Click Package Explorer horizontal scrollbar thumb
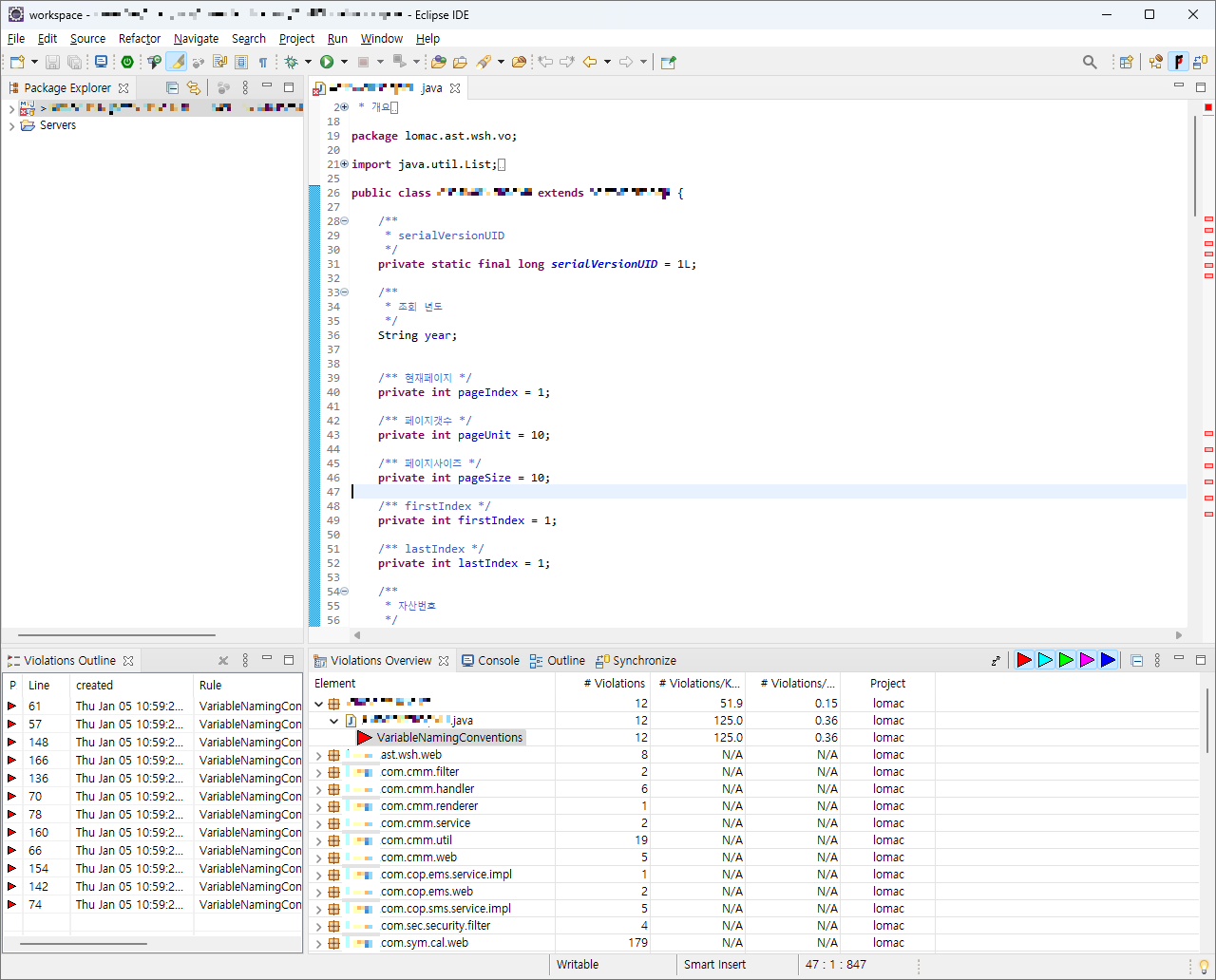Viewport: 1216px width, 980px height. pos(117,635)
